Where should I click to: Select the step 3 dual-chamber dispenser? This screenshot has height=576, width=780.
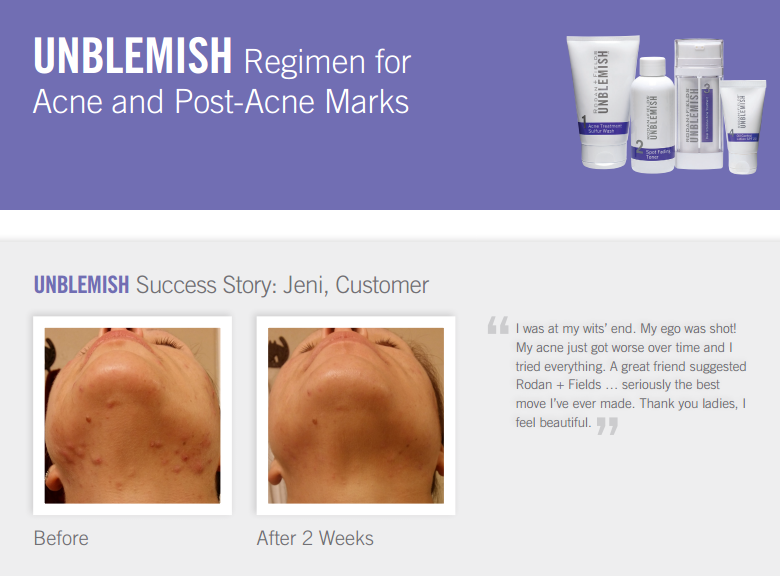698,104
